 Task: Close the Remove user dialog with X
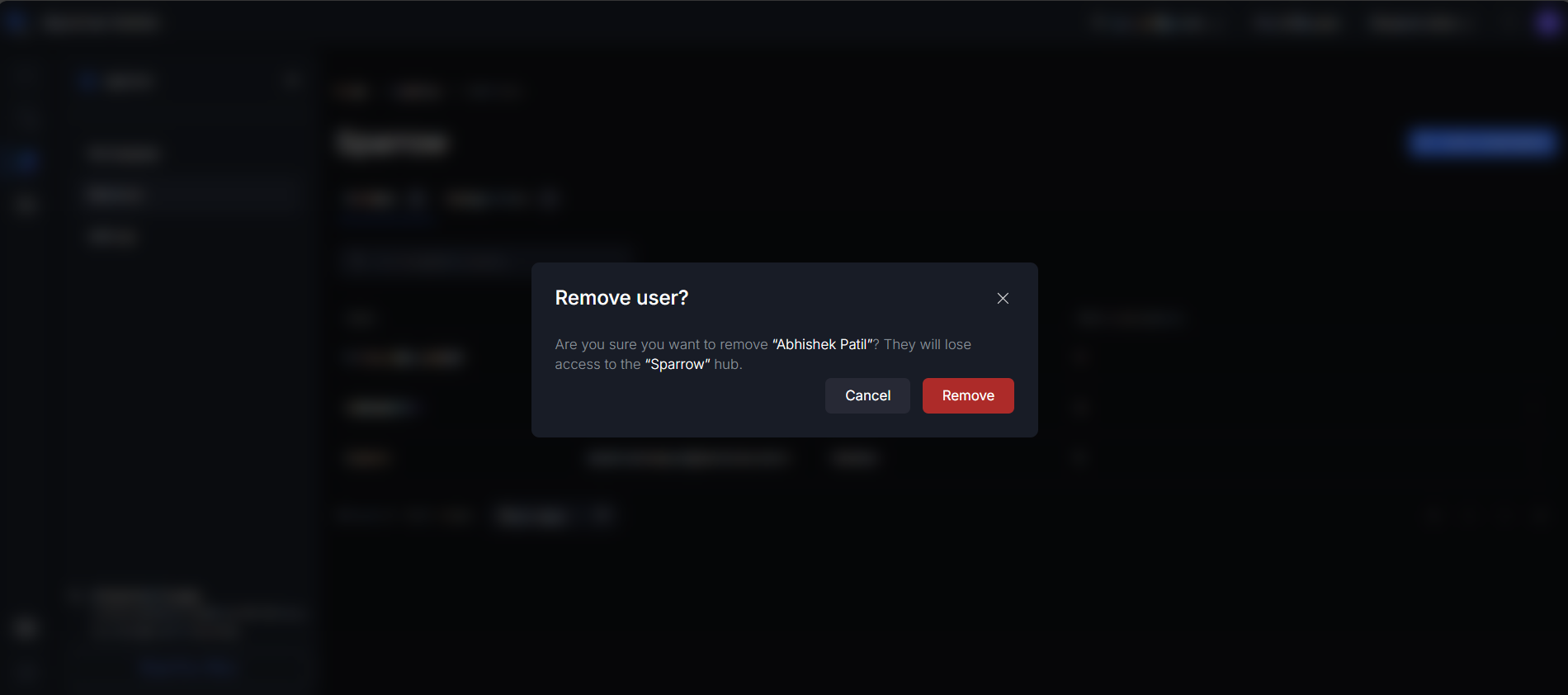click(1003, 298)
